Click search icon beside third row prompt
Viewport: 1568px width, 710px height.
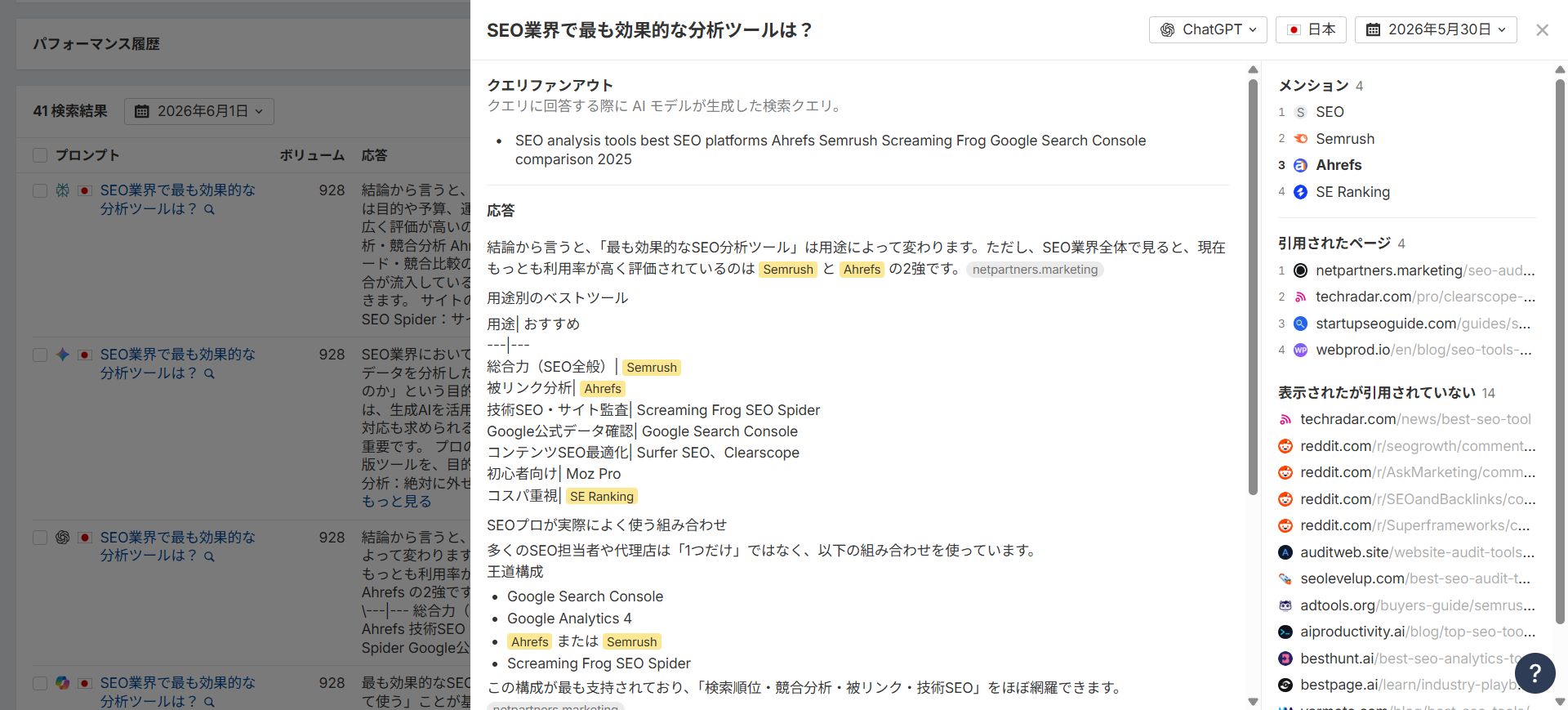click(x=209, y=556)
